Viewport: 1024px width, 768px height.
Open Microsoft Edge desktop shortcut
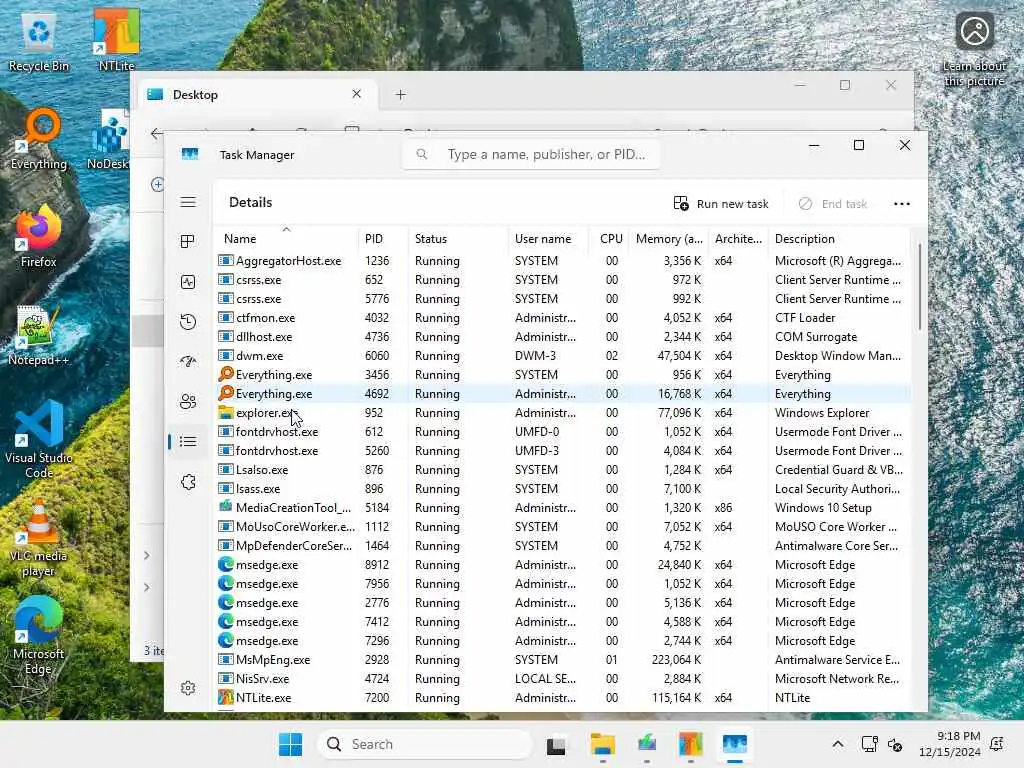point(39,635)
